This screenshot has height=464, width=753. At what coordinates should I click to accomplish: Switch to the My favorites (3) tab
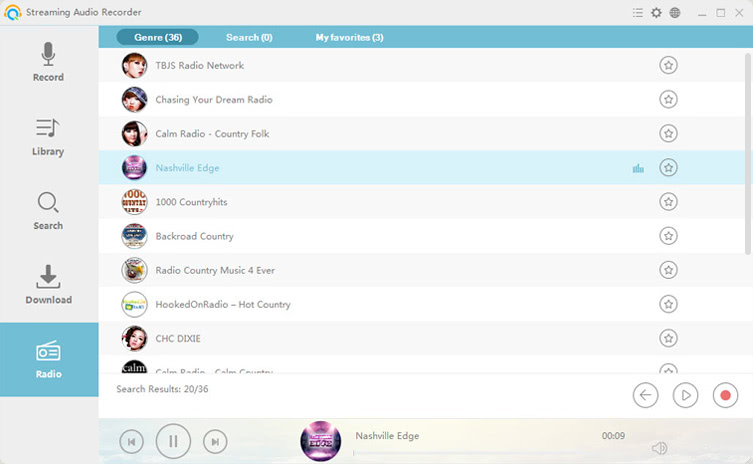349,37
